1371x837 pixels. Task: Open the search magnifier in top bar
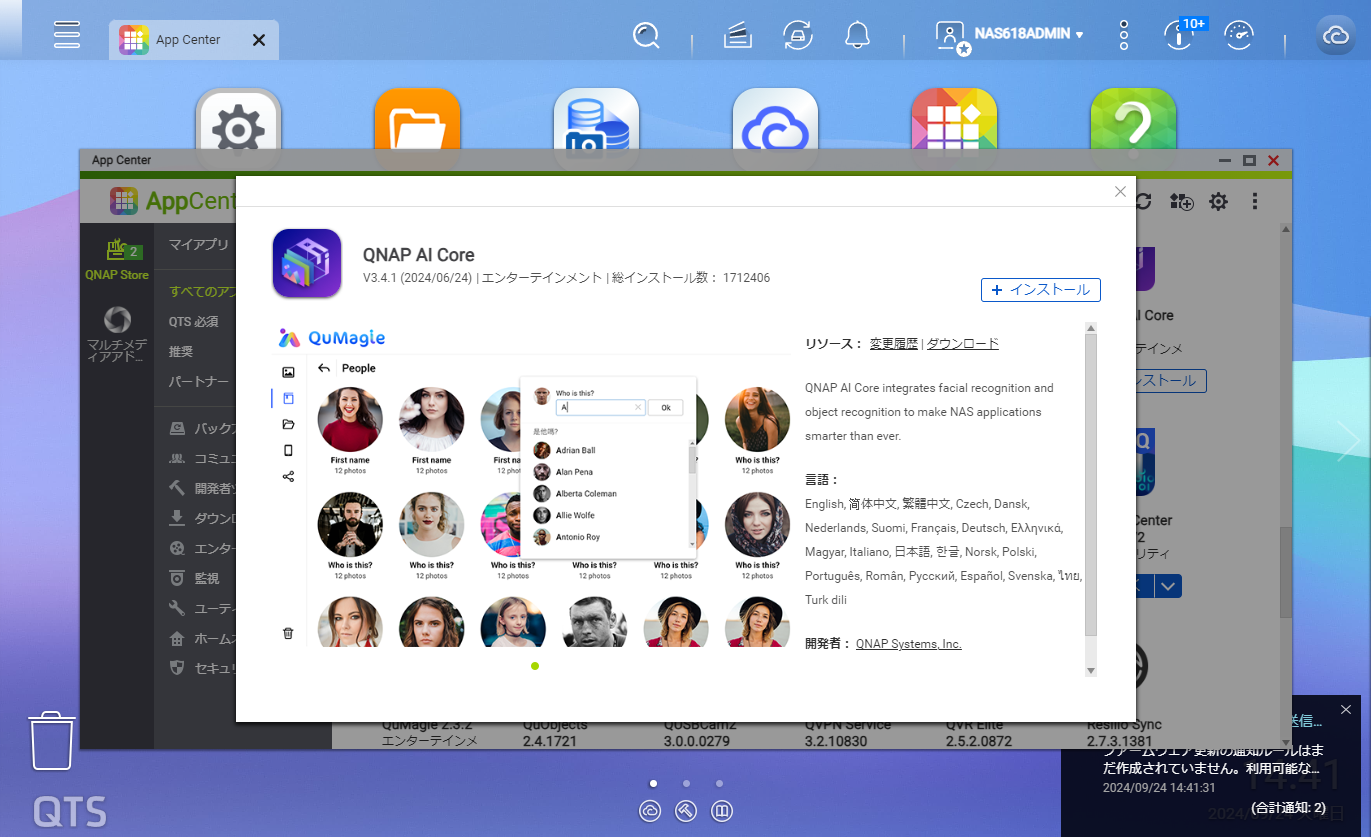[x=647, y=37]
